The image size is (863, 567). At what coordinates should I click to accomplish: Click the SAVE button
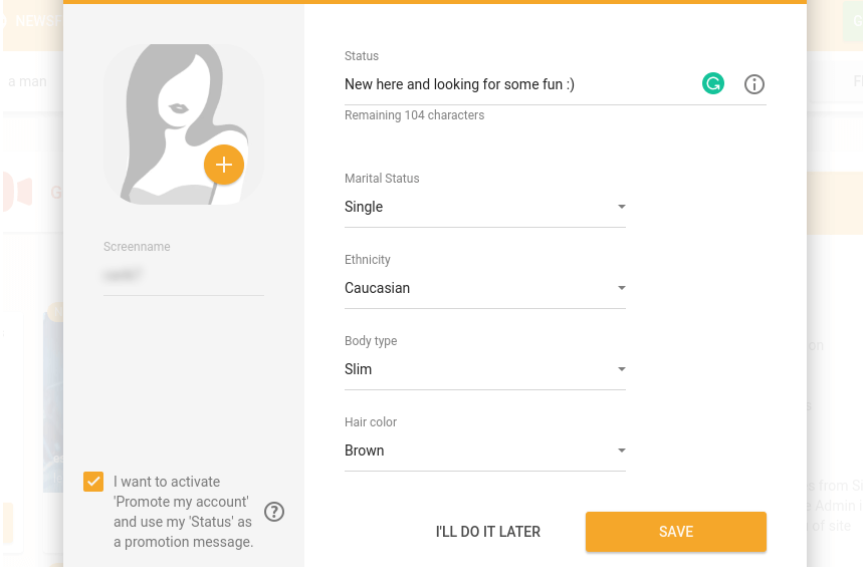[x=676, y=532]
